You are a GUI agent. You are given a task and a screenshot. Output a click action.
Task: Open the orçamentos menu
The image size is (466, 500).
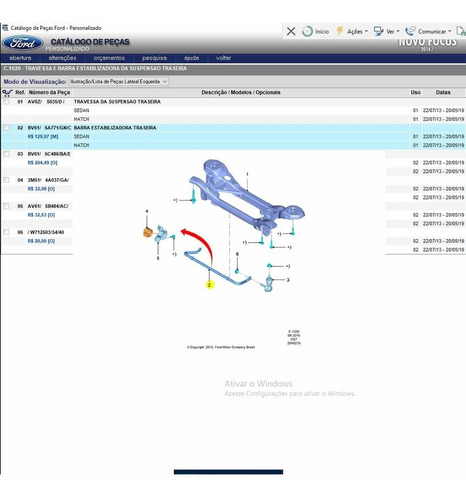109,58
